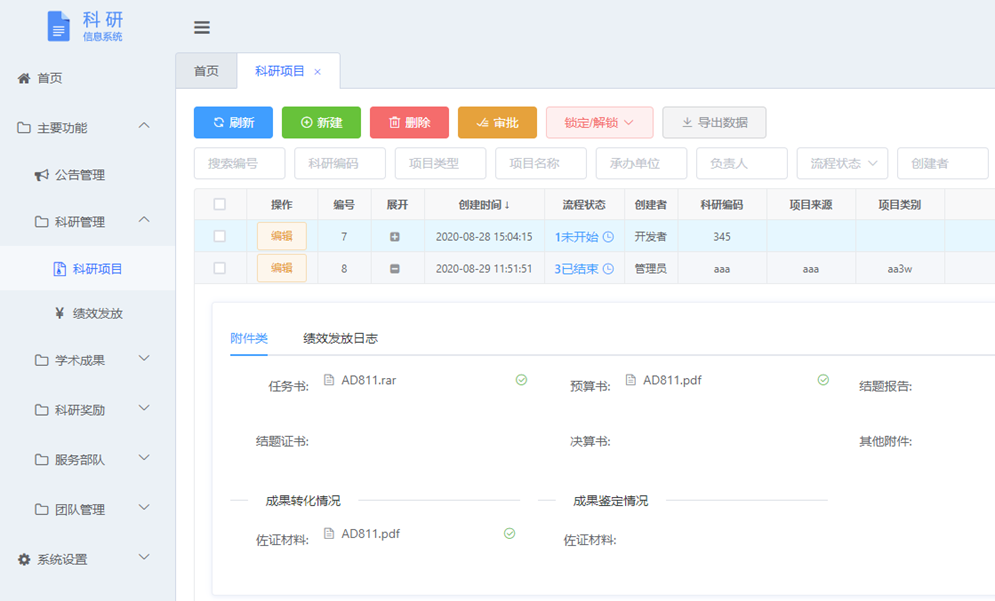Open the 流程状态 filter dropdown
995x601 pixels.
click(843, 163)
